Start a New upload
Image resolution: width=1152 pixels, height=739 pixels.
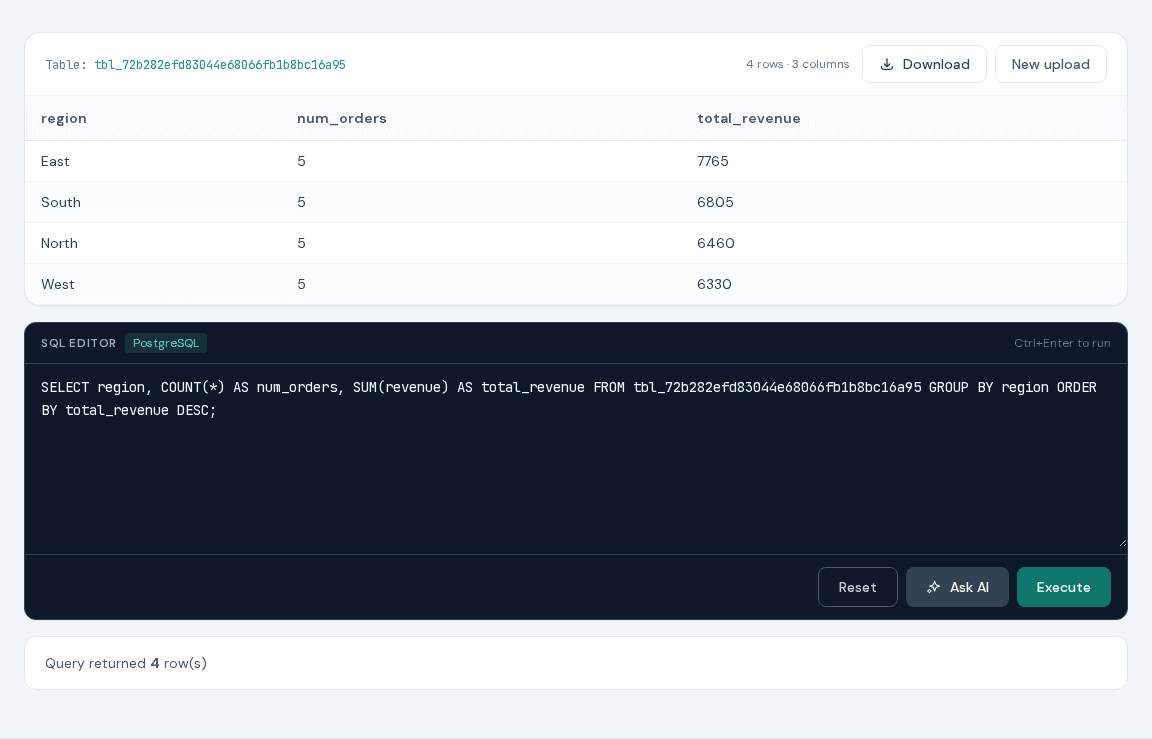click(1050, 64)
